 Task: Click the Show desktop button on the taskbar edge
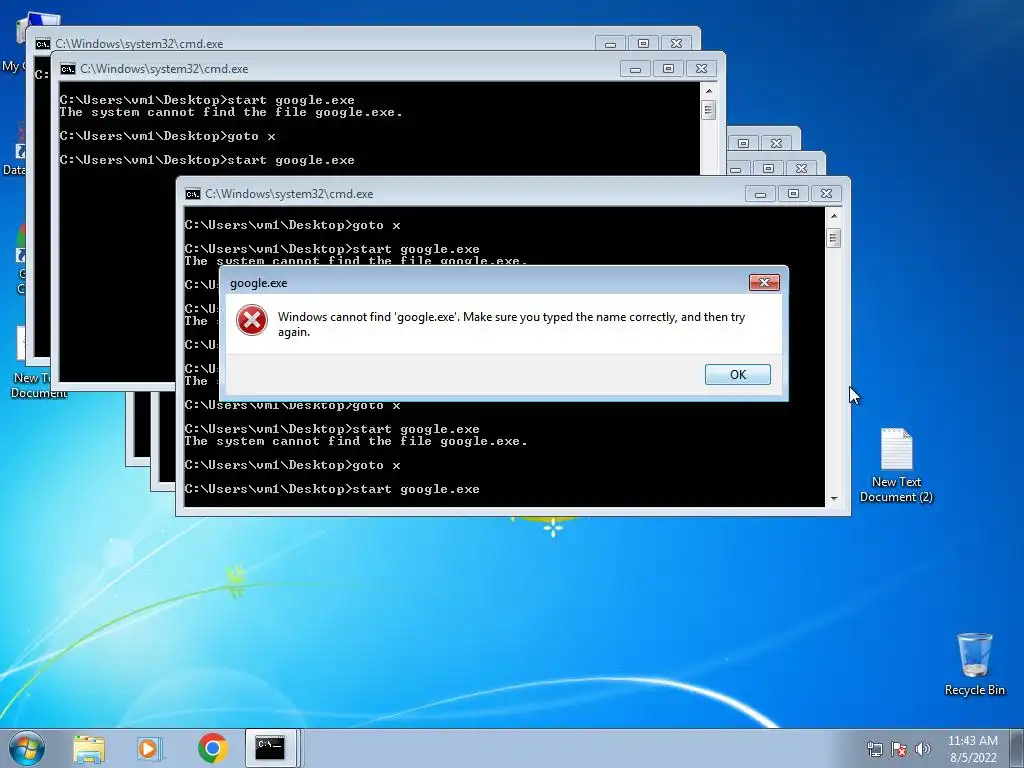pos(1018,748)
